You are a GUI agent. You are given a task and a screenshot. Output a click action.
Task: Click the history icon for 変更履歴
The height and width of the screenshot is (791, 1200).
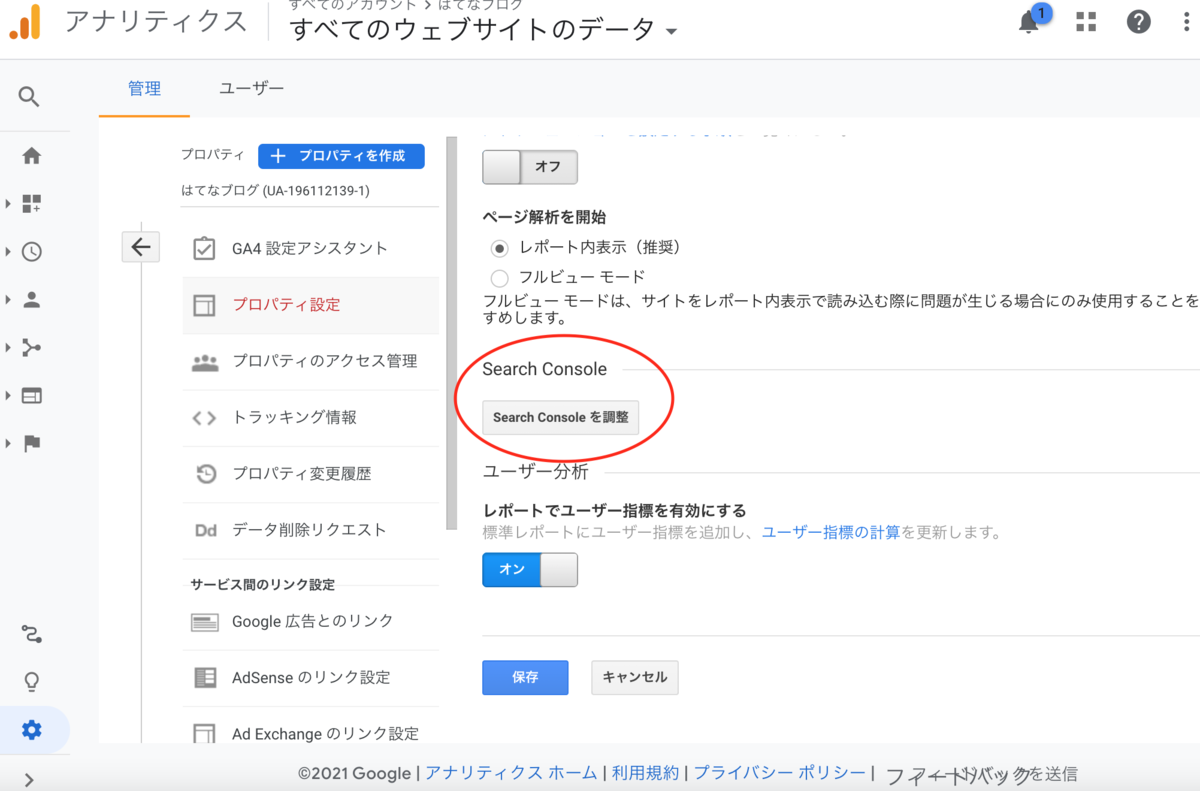click(x=205, y=474)
